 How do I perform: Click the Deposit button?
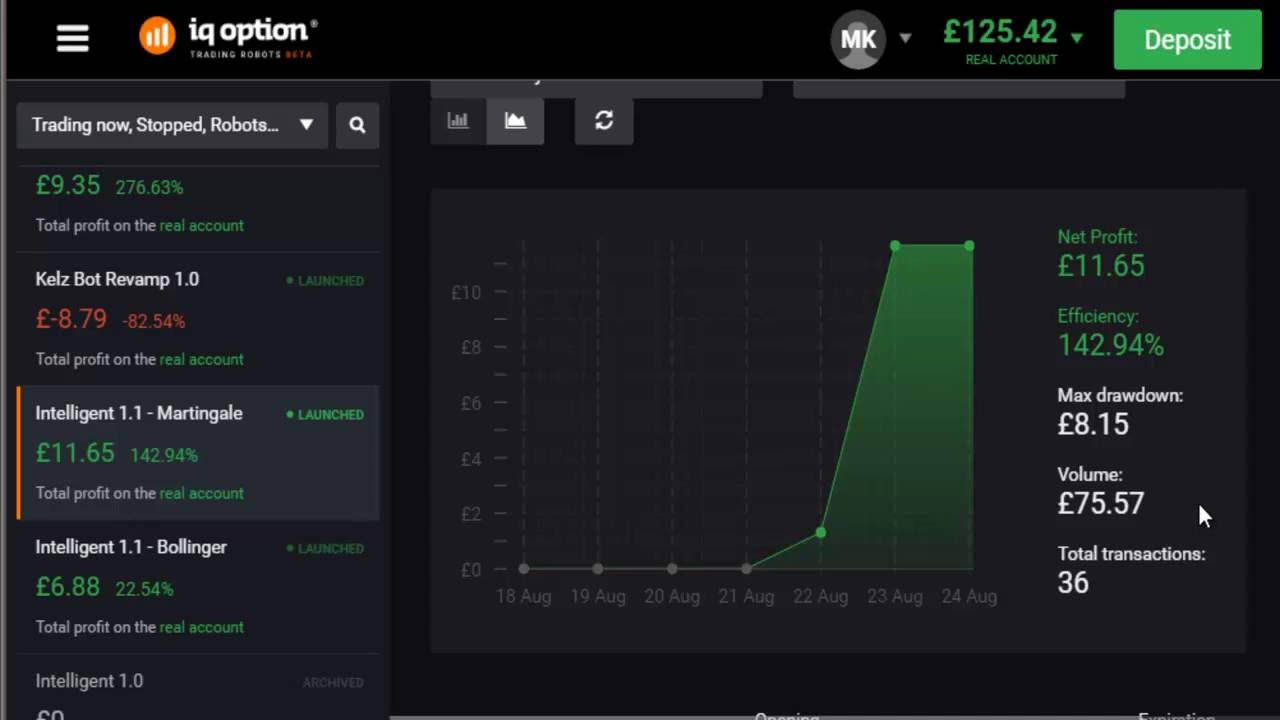click(1187, 40)
